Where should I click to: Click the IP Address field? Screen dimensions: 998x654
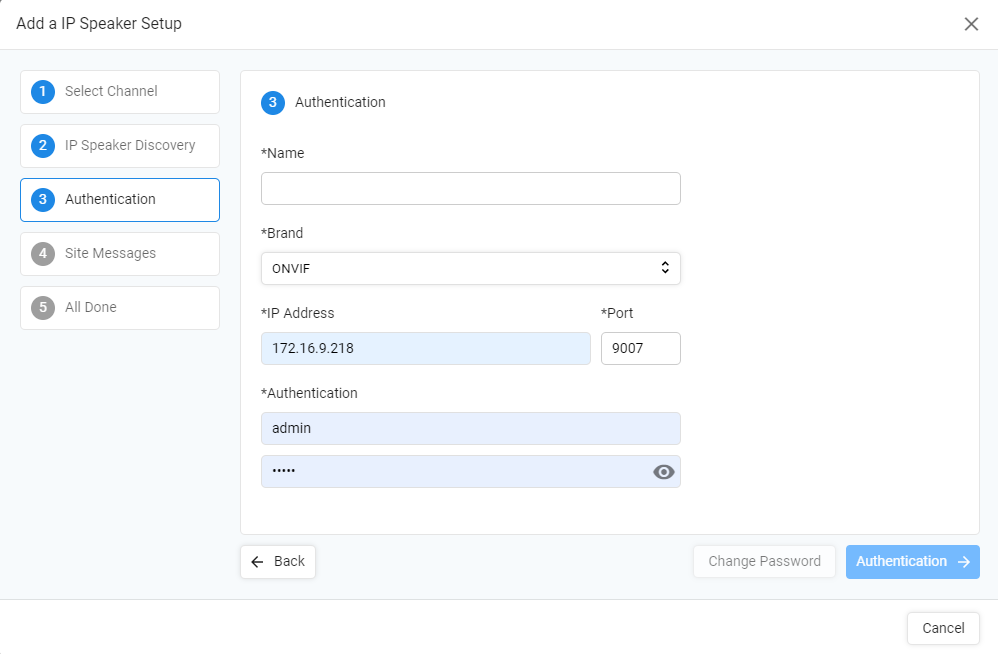coord(425,349)
